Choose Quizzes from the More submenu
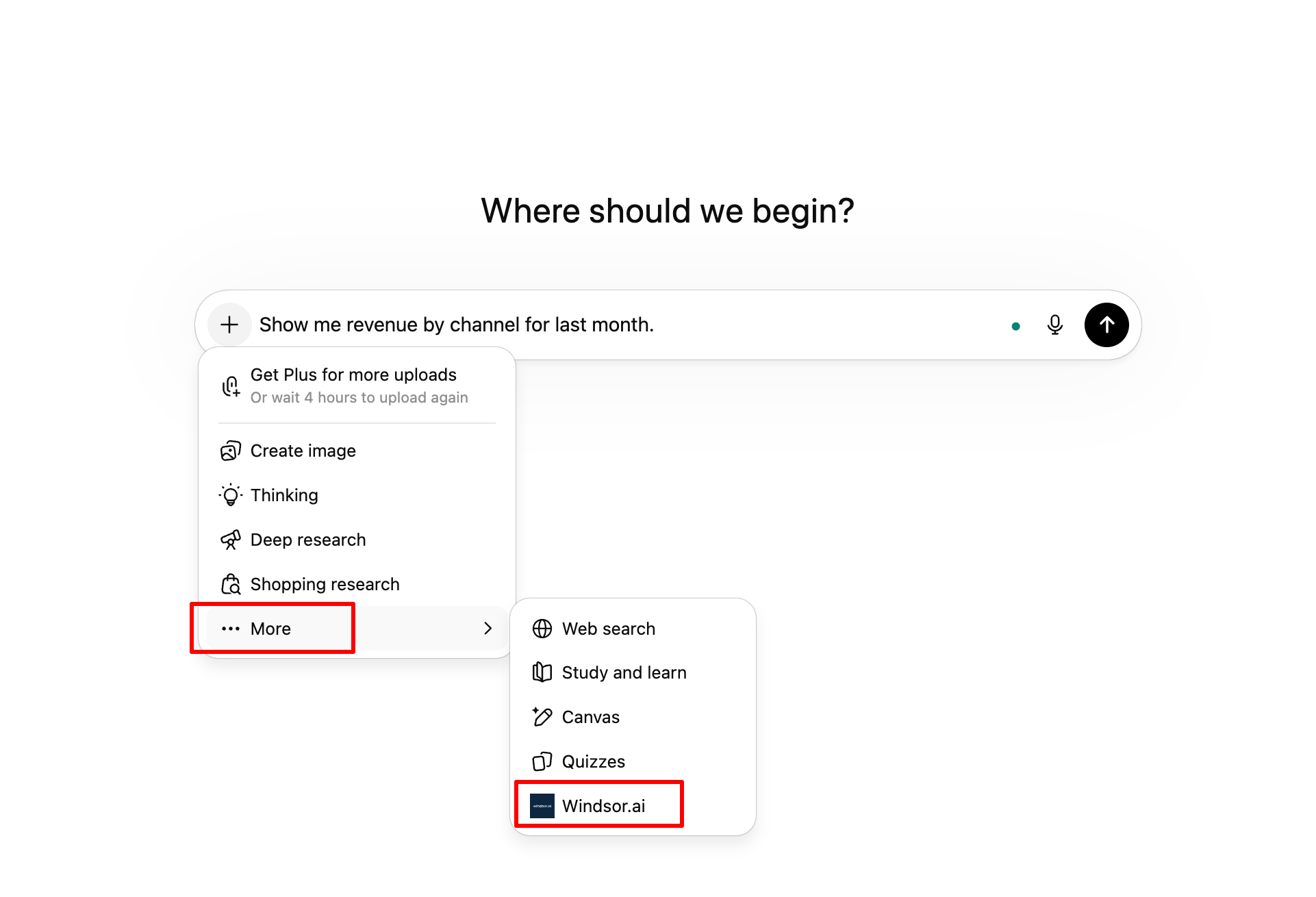Image resolution: width=1316 pixels, height=897 pixels. coord(593,761)
